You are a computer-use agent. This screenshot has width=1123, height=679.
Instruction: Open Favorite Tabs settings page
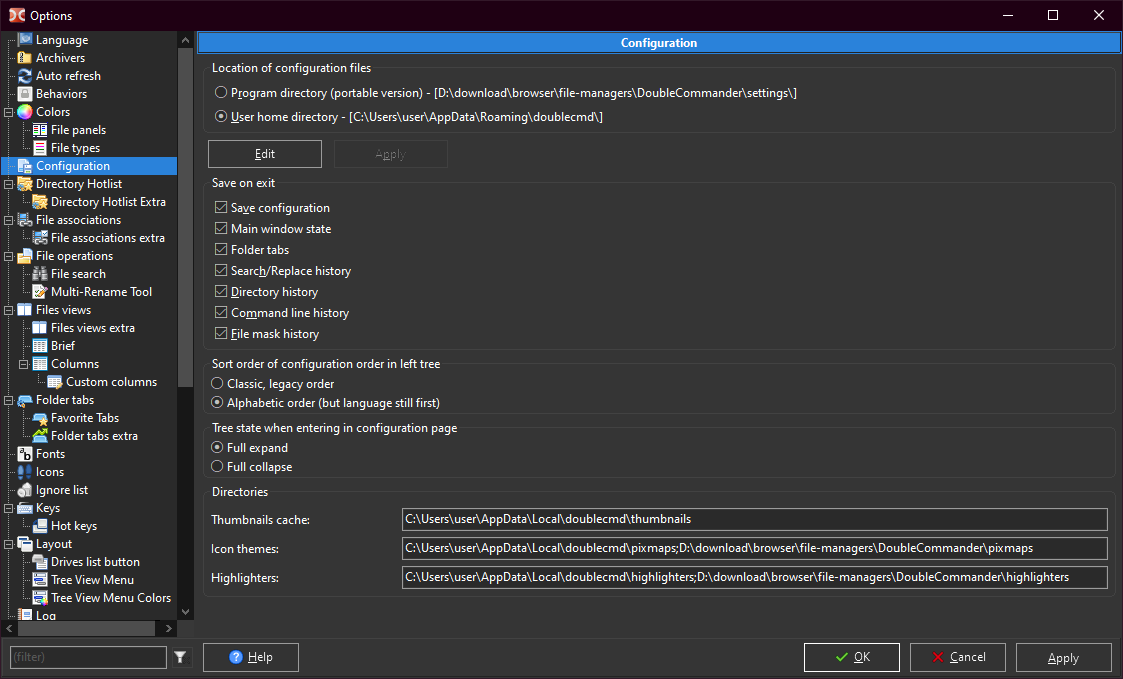pyautogui.click(x=85, y=418)
